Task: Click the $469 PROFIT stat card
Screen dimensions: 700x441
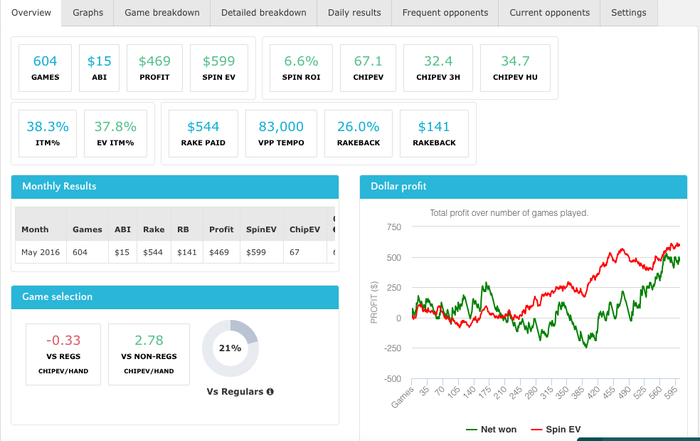Action: tap(154, 68)
